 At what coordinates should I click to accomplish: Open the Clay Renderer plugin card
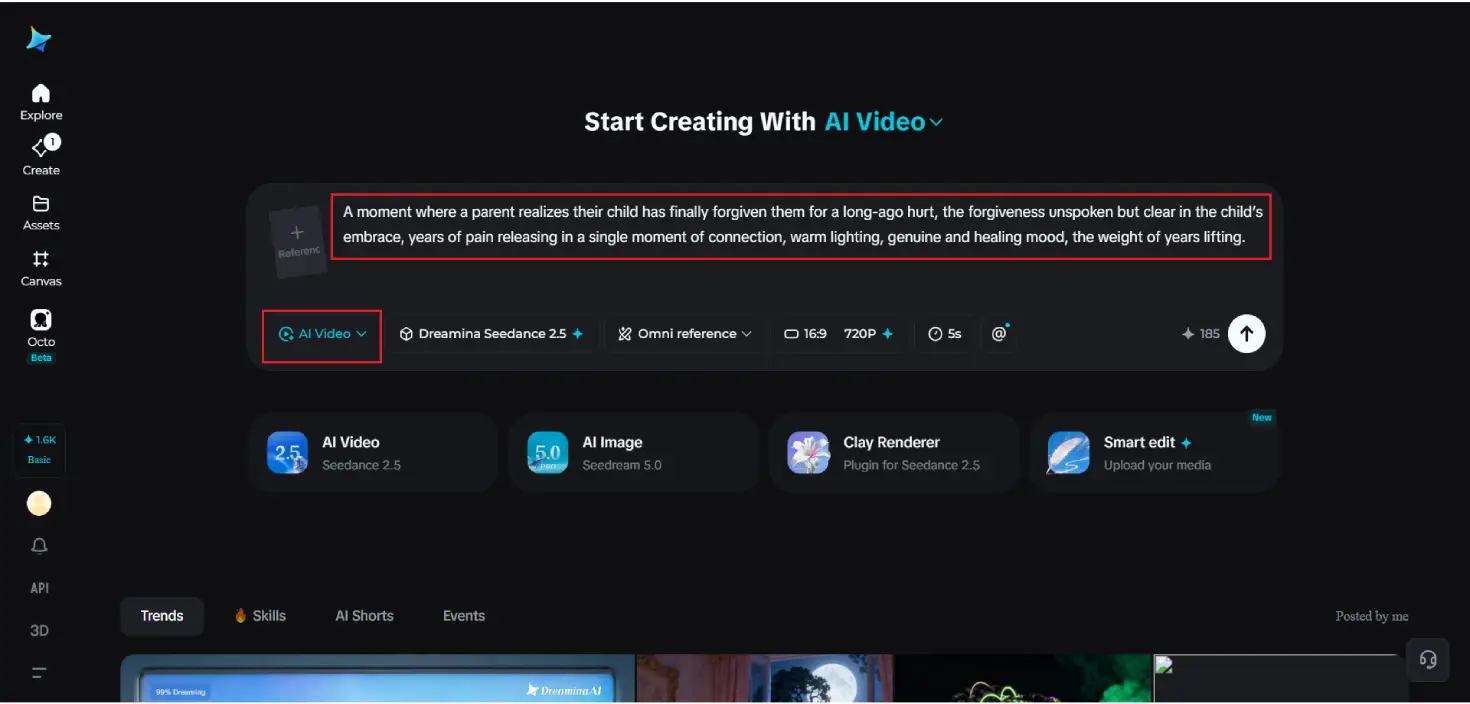pyautogui.click(x=894, y=453)
